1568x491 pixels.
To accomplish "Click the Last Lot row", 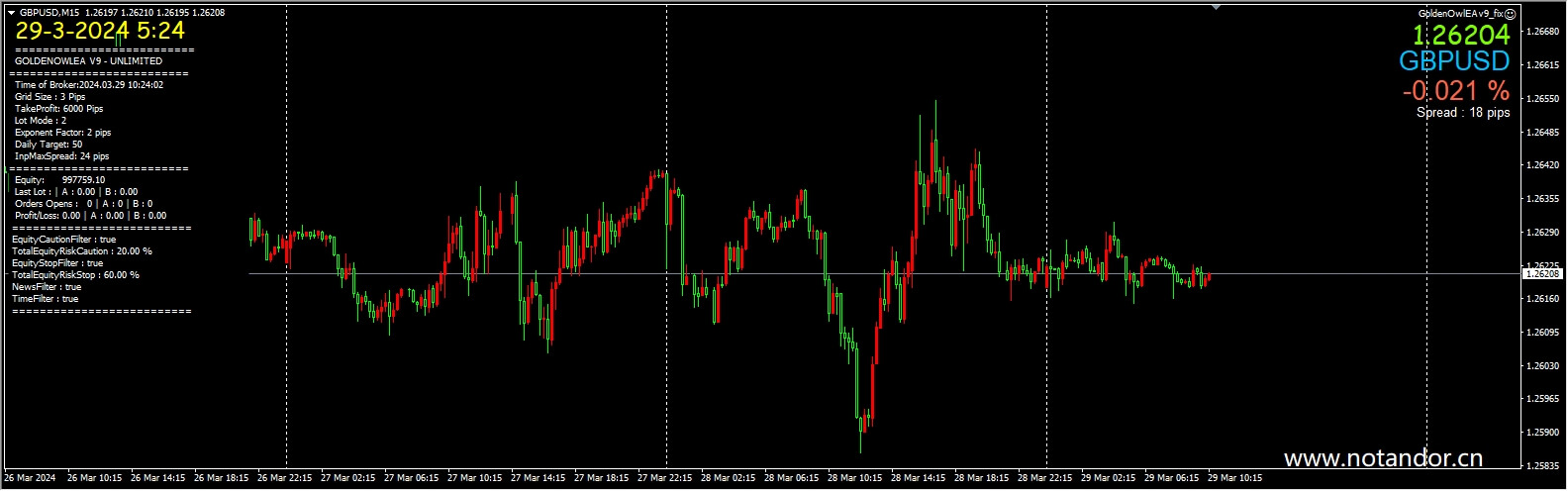I will 76,192.
